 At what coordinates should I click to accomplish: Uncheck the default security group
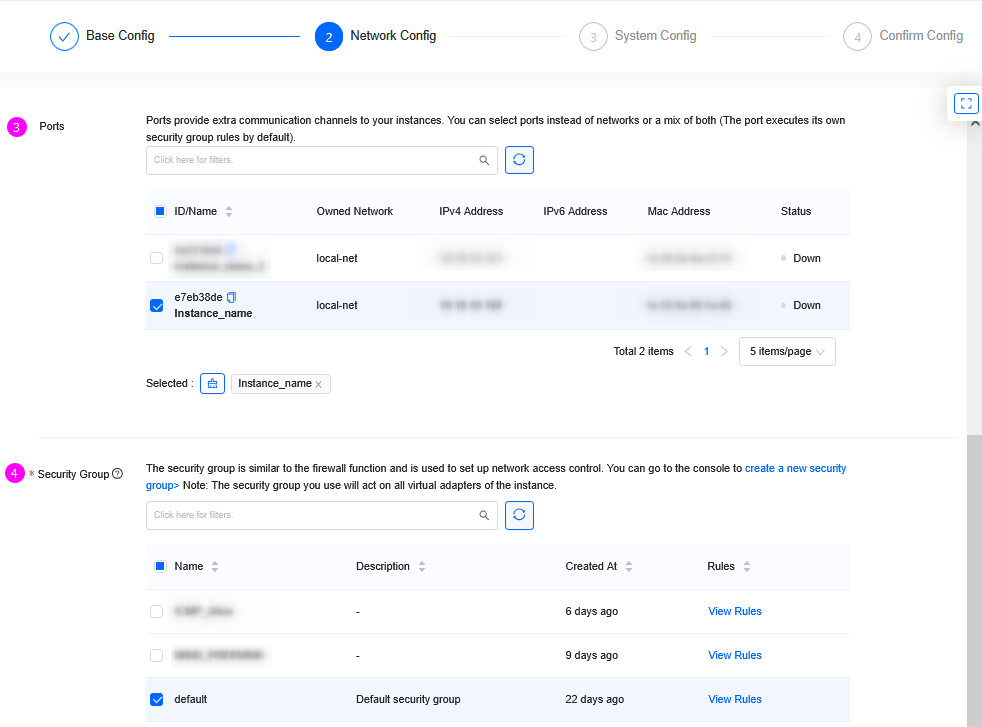coord(157,699)
